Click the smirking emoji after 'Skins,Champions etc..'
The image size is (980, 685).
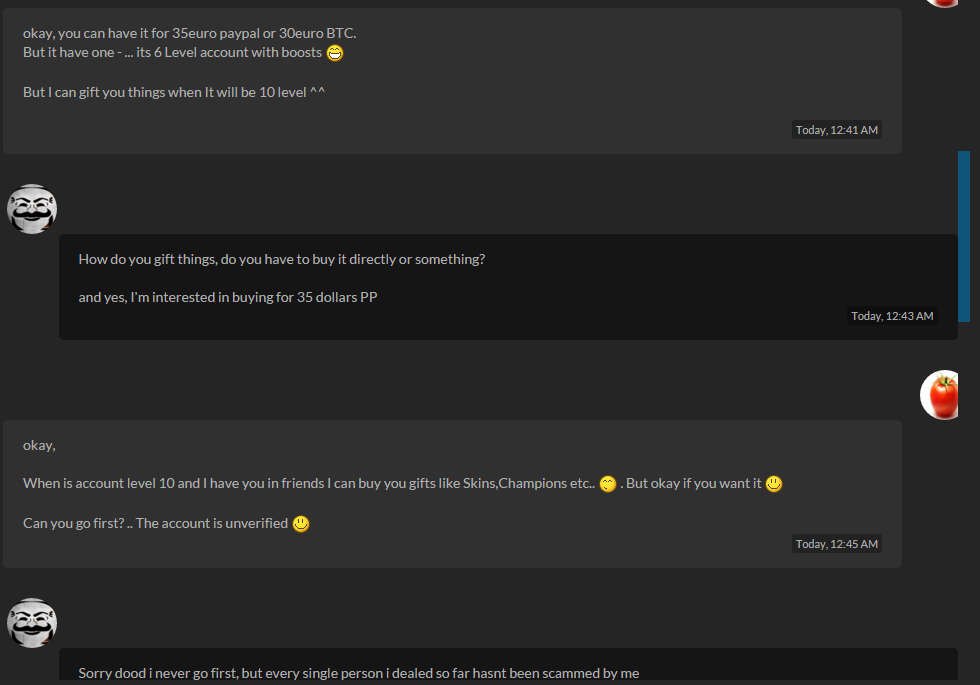pyautogui.click(x=608, y=484)
